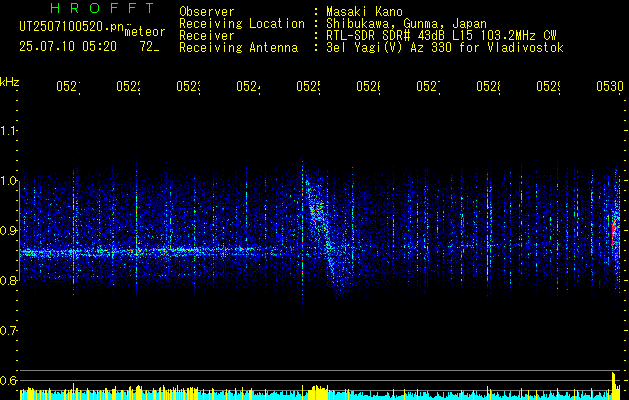Click the 0525 time marker
This screenshot has height=400, width=629.
coord(308,87)
